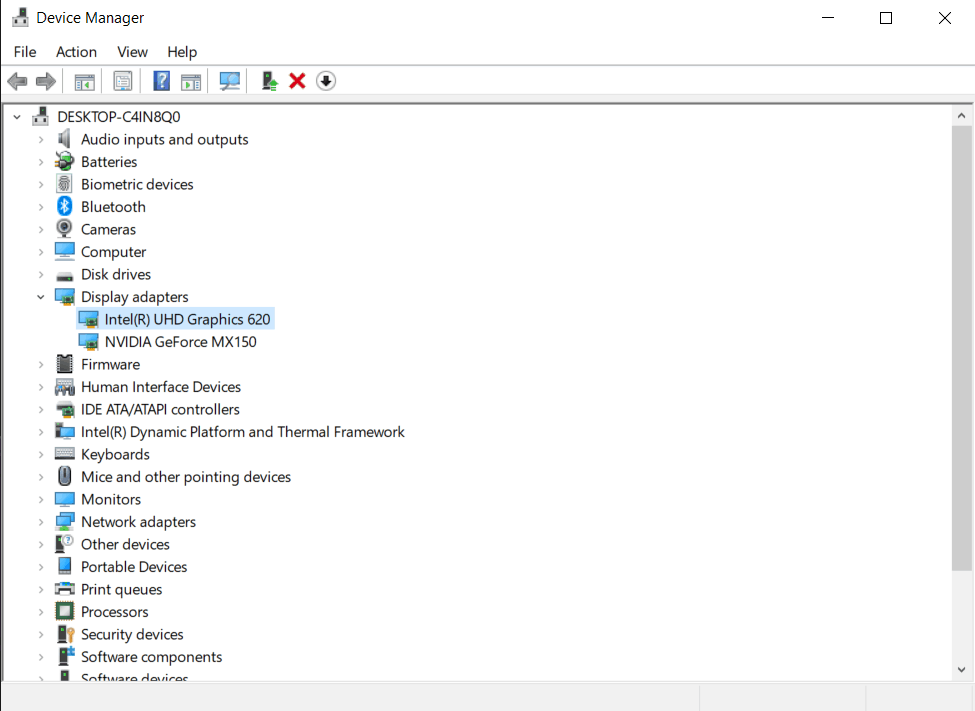Click the Back arrow toolbar icon

(x=17, y=81)
